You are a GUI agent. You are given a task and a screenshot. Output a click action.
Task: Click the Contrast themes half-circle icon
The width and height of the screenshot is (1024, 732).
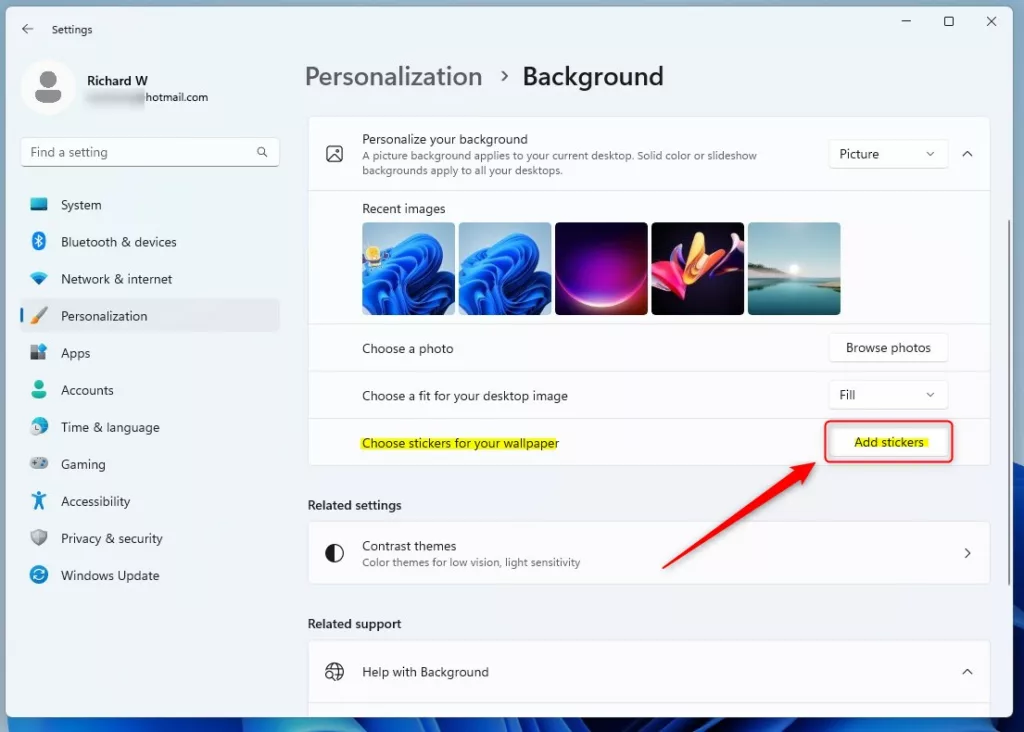[x=334, y=553]
